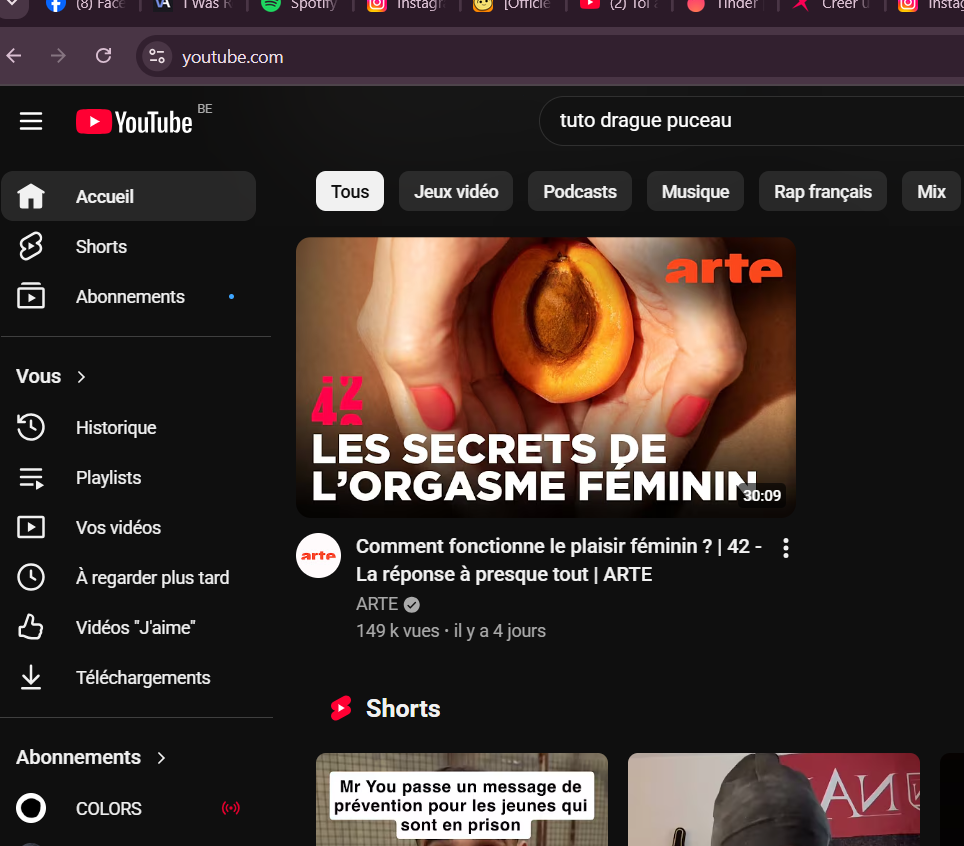Open Shorts from the sidebar
The width and height of the screenshot is (964, 846).
point(101,247)
